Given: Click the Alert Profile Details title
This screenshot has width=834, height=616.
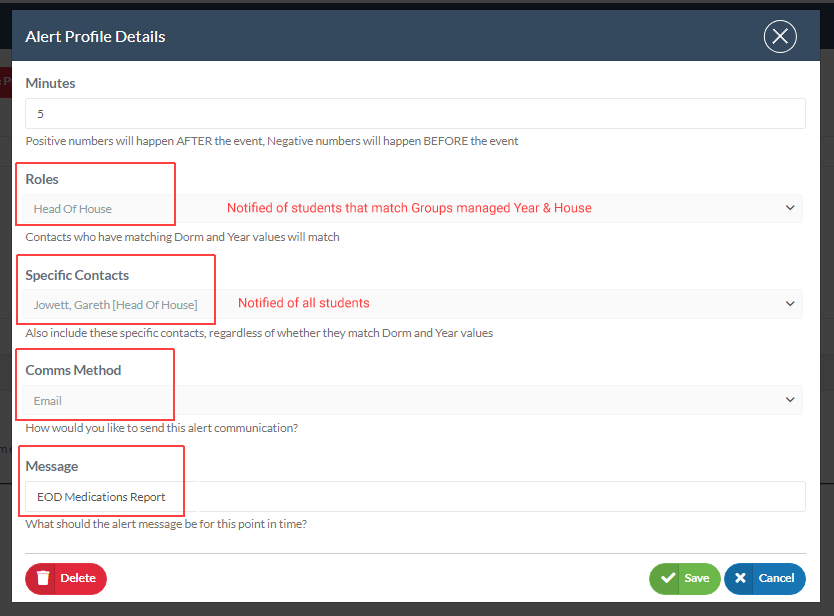Looking at the screenshot, I should coord(95,37).
